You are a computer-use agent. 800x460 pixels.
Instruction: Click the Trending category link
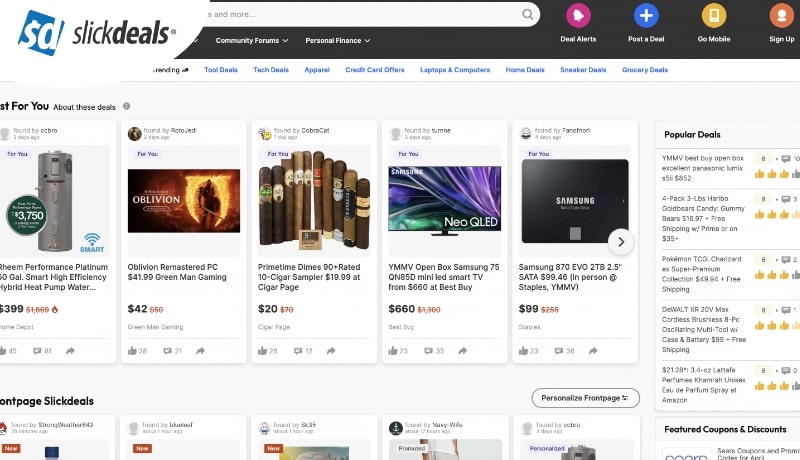[170, 70]
